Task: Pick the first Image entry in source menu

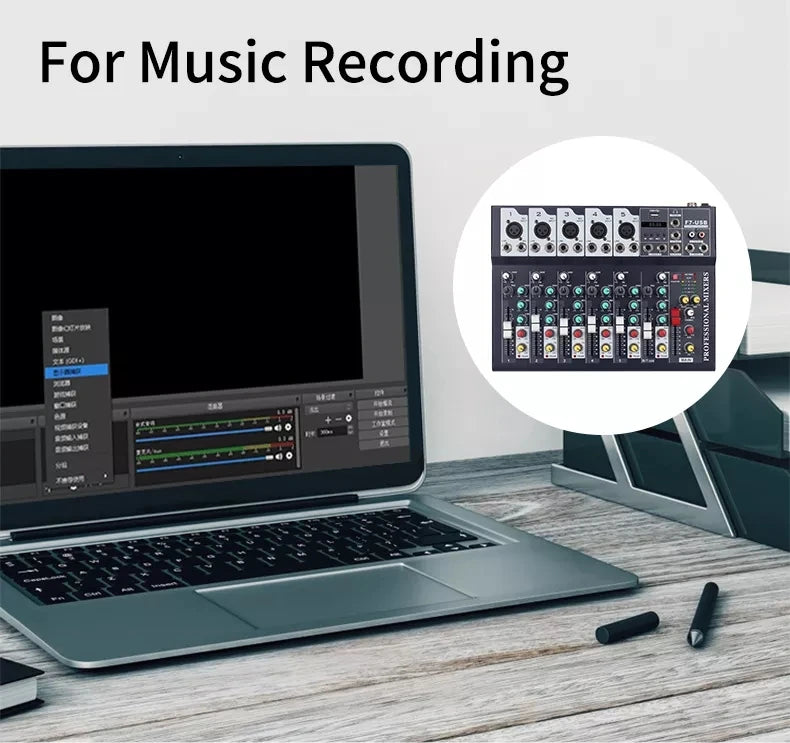Action: (x=58, y=316)
